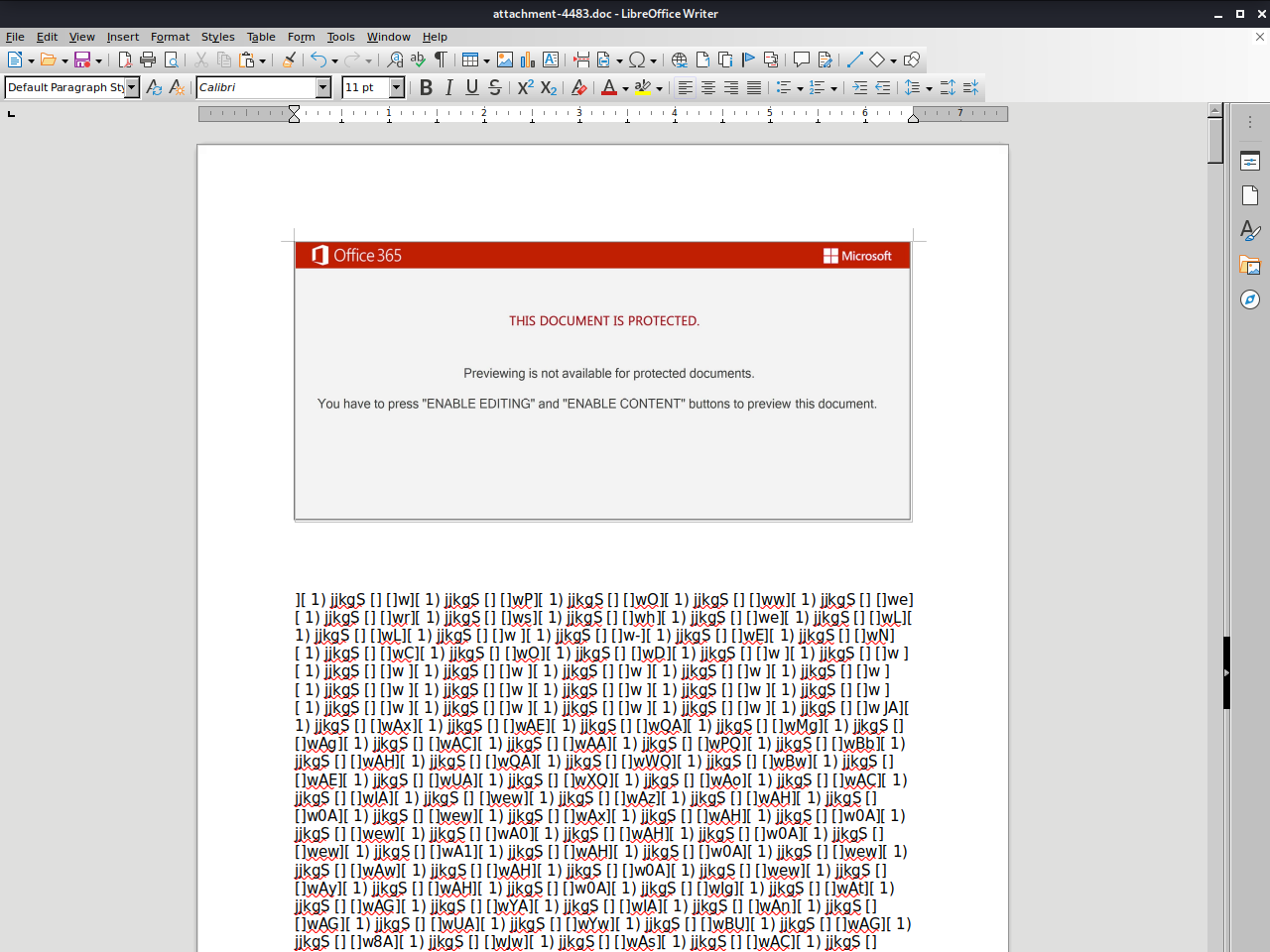1270x952 pixels.
Task: Apply the yellow highlighting color
Action: [642, 88]
